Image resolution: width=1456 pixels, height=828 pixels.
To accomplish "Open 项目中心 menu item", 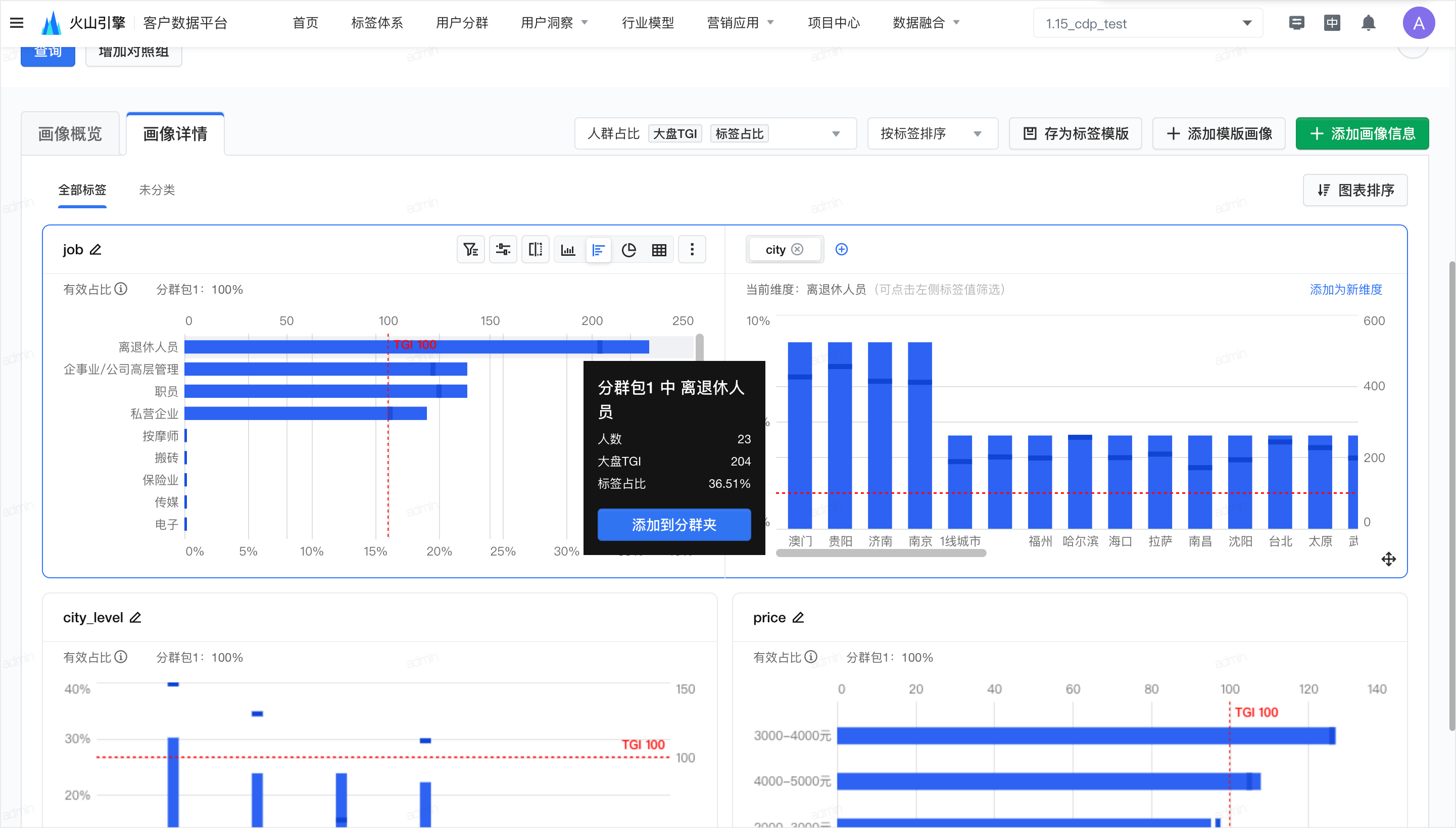I will (834, 23).
